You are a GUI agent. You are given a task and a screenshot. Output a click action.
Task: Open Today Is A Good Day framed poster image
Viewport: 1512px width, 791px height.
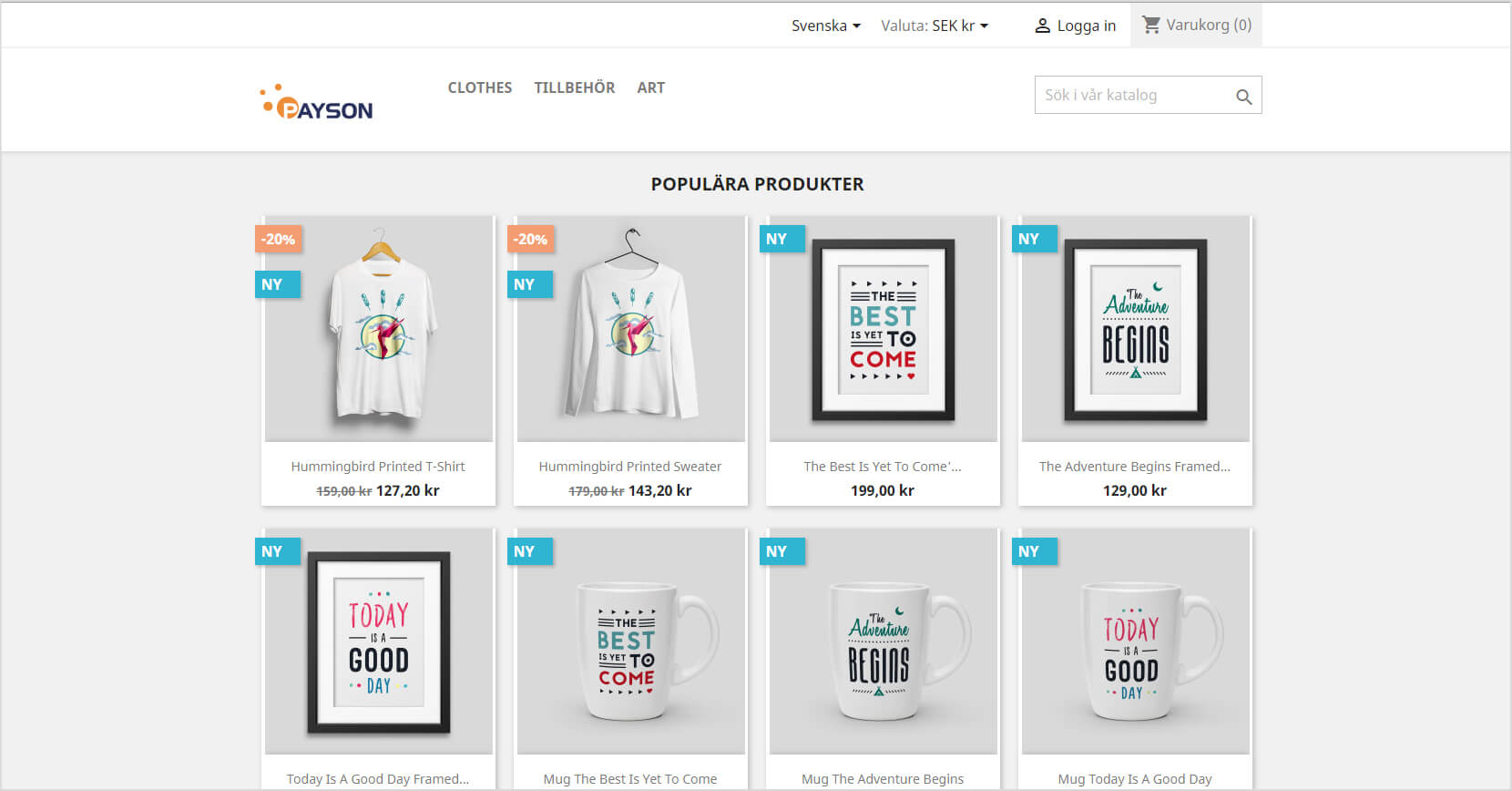(379, 642)
